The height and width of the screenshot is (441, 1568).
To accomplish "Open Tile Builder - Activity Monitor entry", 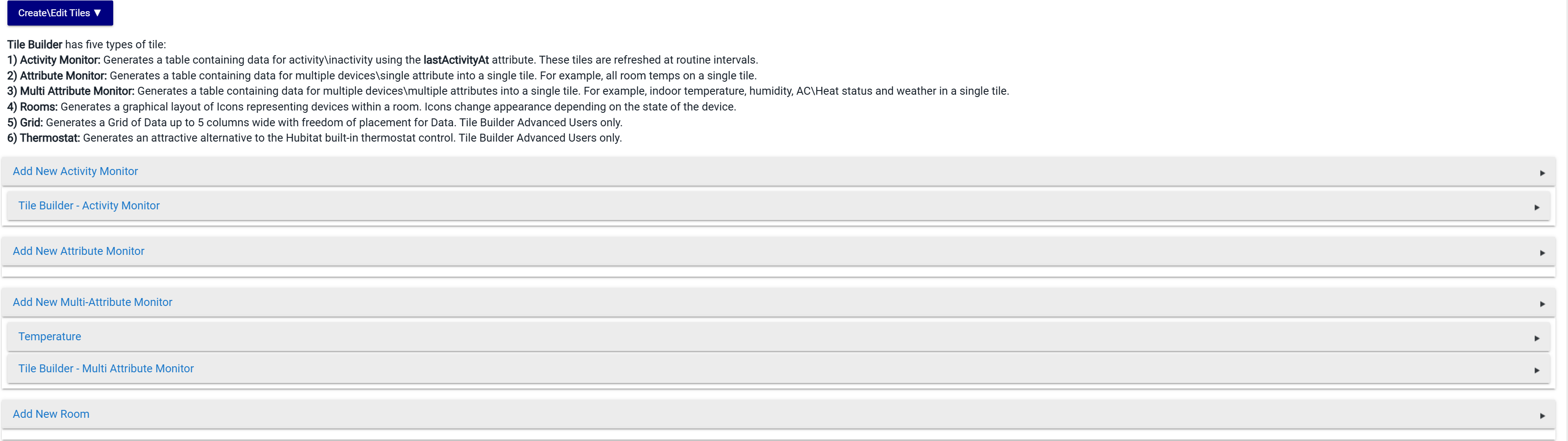I will click(x=89, y=205).
